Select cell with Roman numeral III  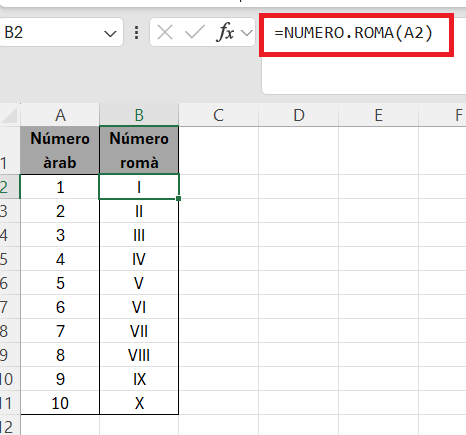139,235
